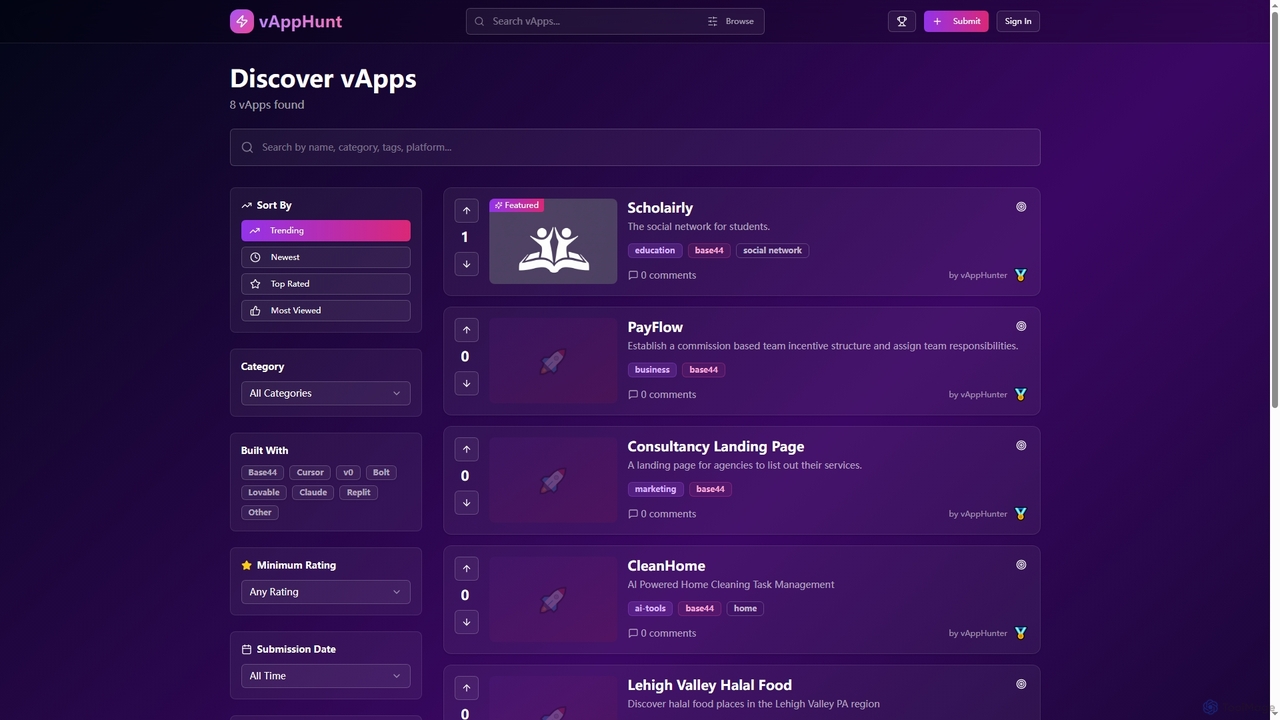Upvote the Scholairly vApp
Image resolution: width=1280 pixels, height=720 pixels.
[x=466, y=210]
